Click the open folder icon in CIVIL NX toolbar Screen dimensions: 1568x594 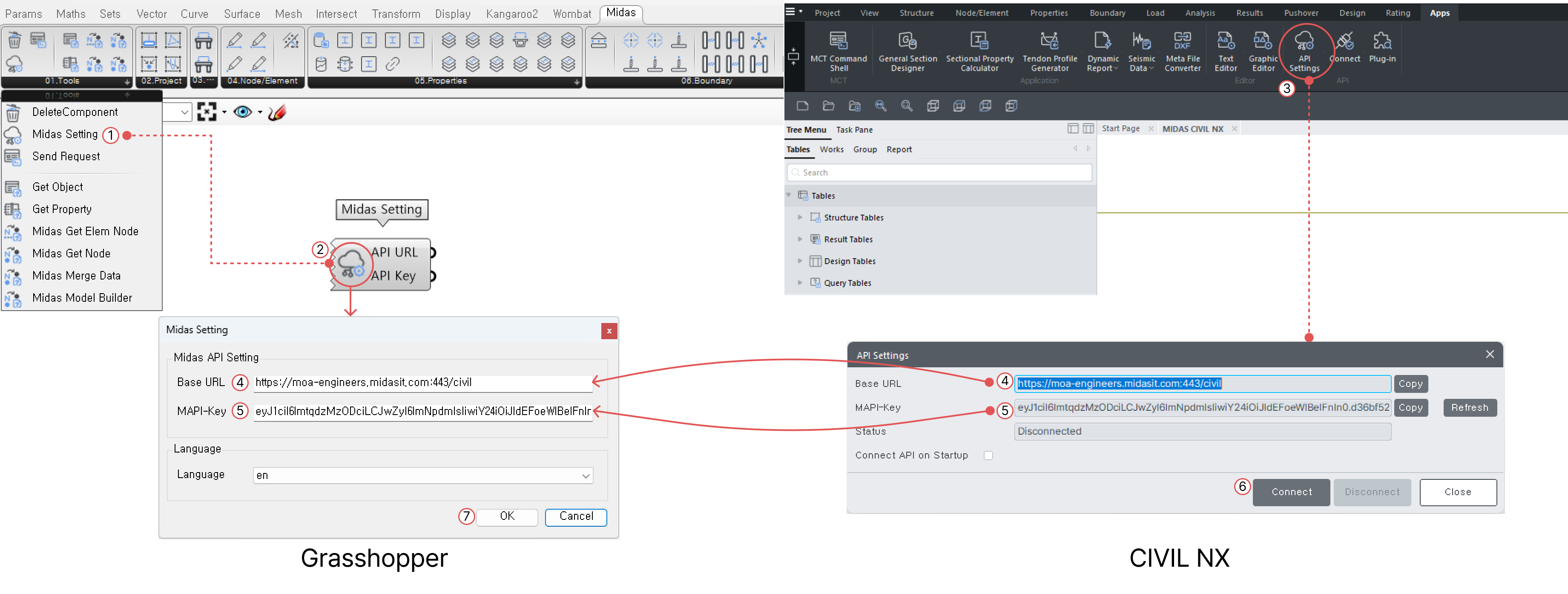pos(828,106)
